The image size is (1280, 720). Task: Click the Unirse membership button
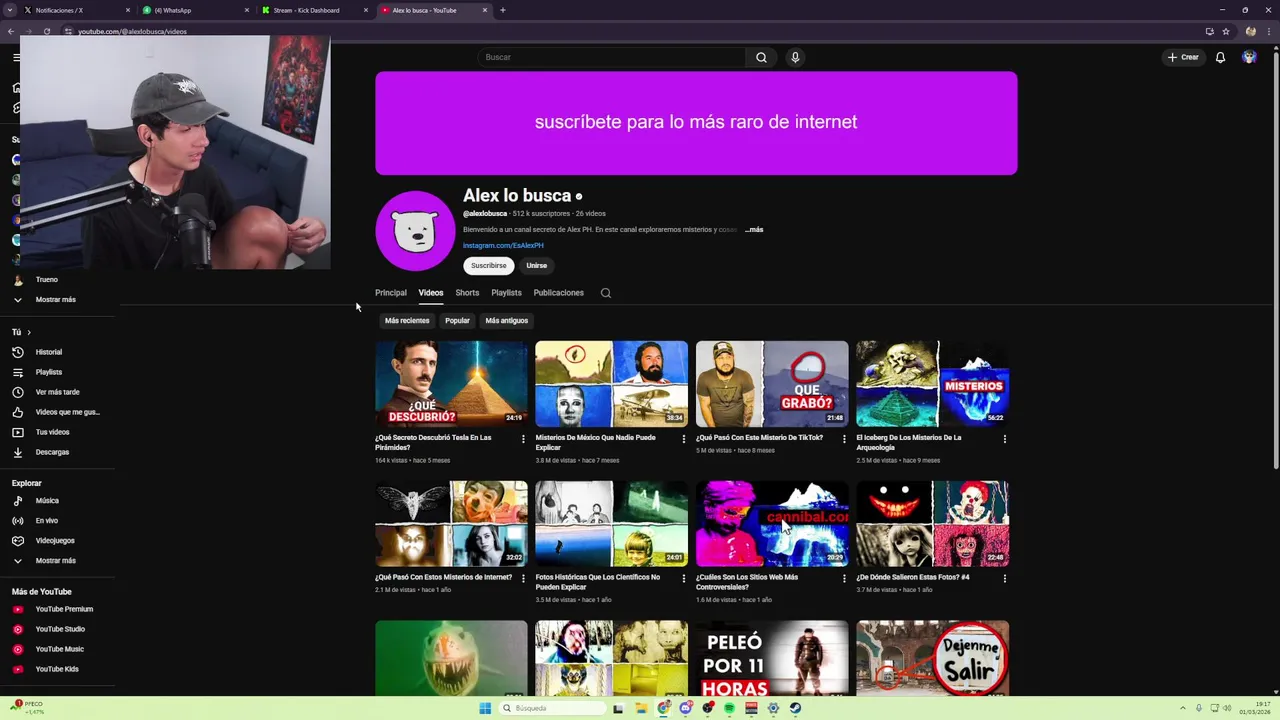[537, 265]
